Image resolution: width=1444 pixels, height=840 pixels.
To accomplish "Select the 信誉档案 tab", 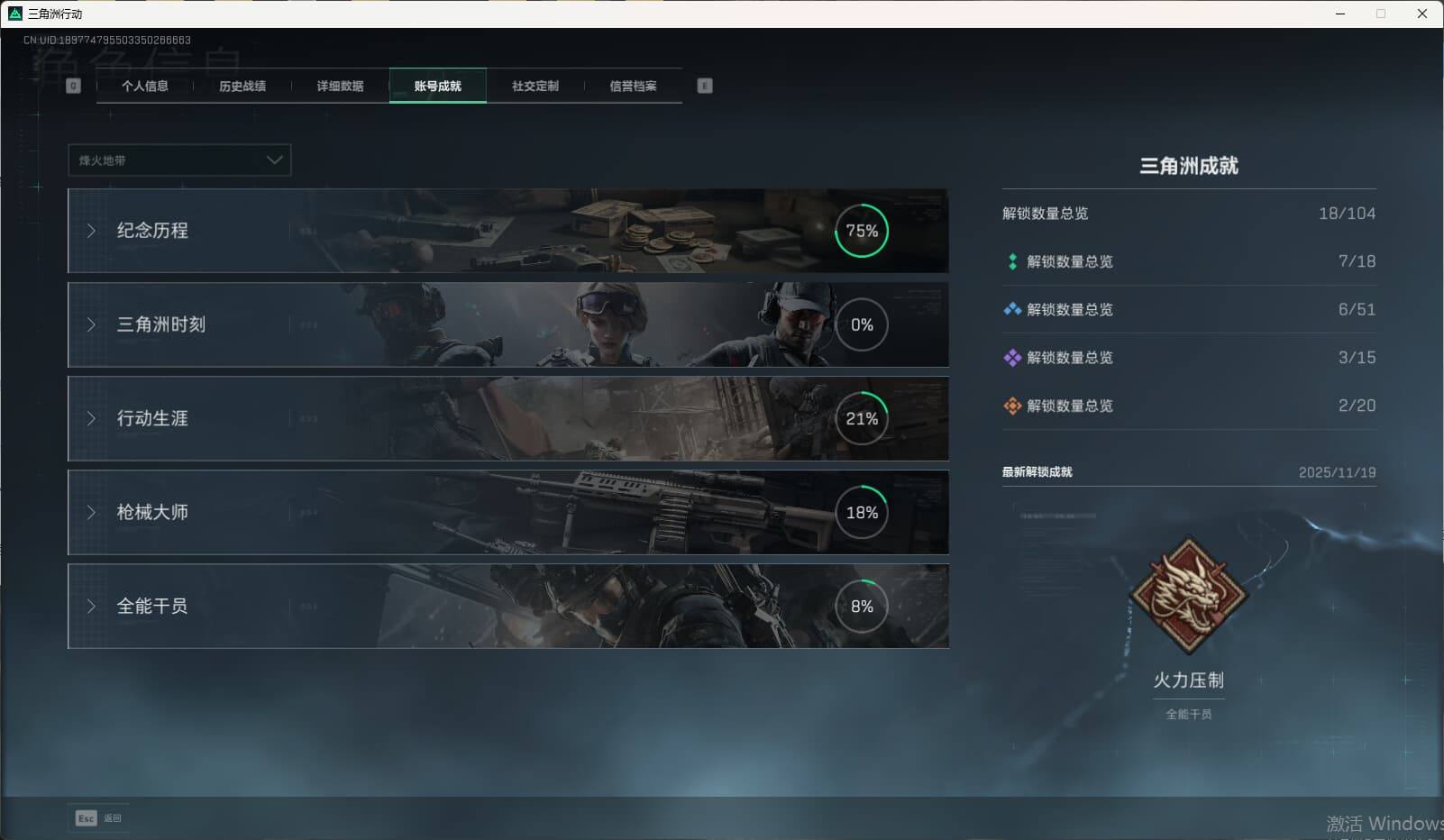I will pyautogui.click(x=633, y=86).
